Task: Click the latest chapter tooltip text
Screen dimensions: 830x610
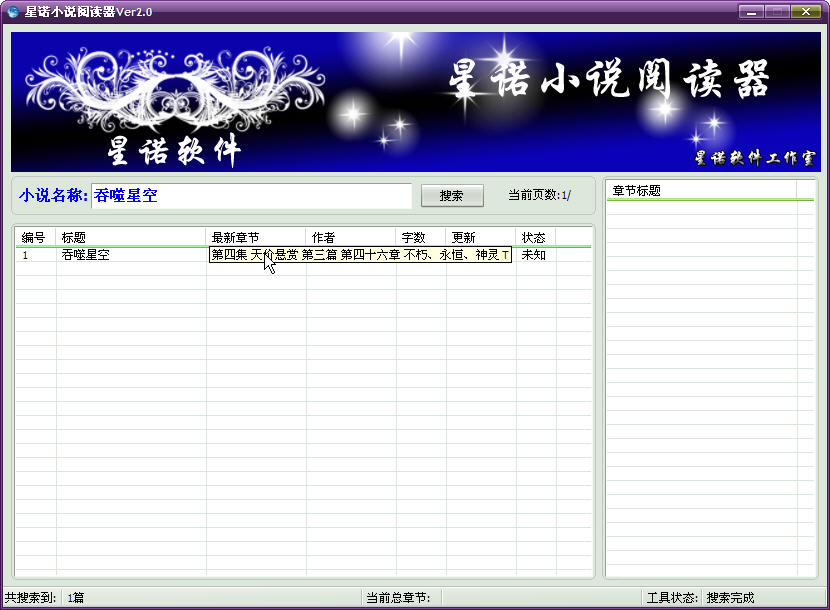Action: [360, 255]
